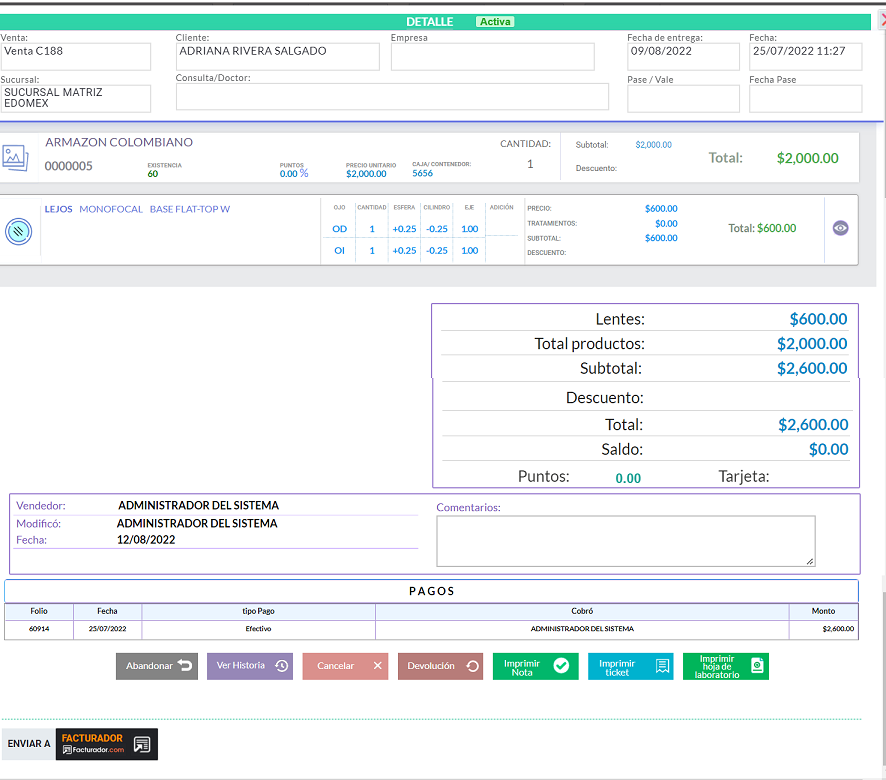The height and width of the screenshot is (780, 886).
Task: Click payment folio 60914
Action: pyautogui.click(x=39, y=629)
